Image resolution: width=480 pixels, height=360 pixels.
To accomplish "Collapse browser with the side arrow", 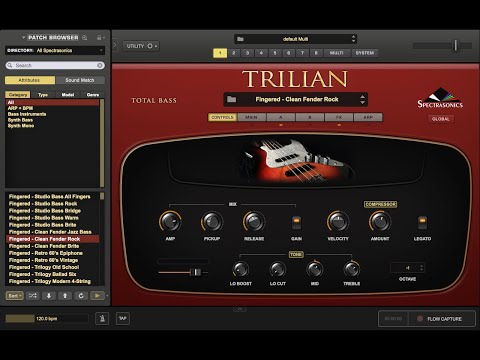I will 115,45.
